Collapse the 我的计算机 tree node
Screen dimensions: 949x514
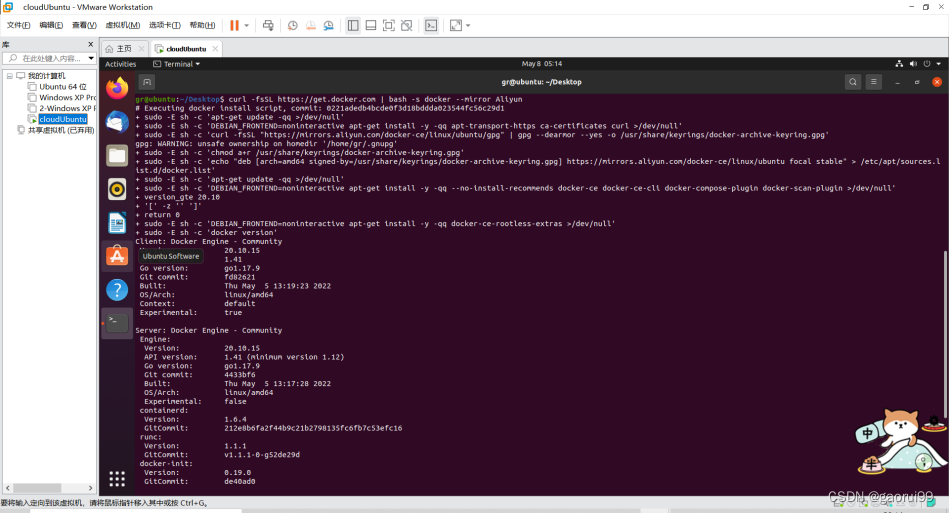point(10,76)
